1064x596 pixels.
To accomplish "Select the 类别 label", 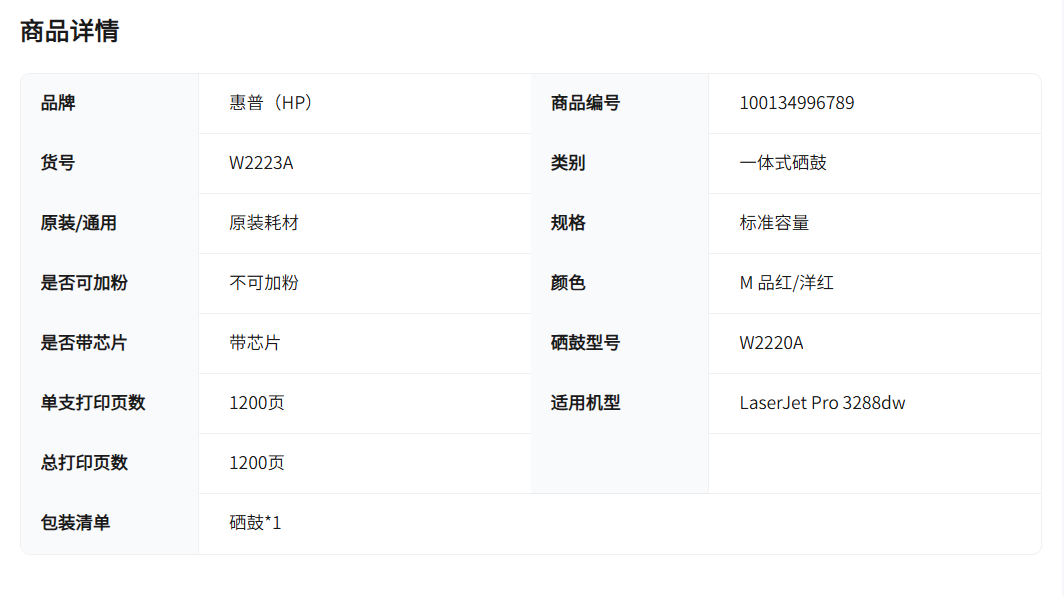I will (x=568, y=163).
